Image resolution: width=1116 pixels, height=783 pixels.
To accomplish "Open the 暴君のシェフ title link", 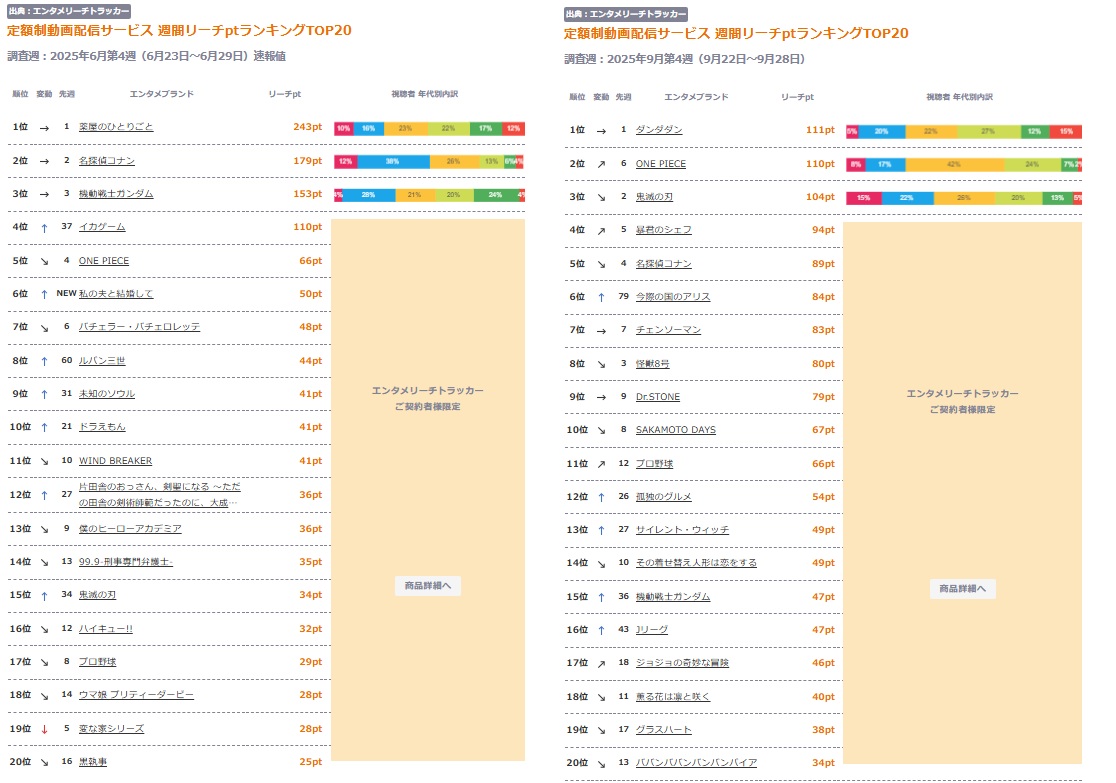I will click(x=663, y=229).
